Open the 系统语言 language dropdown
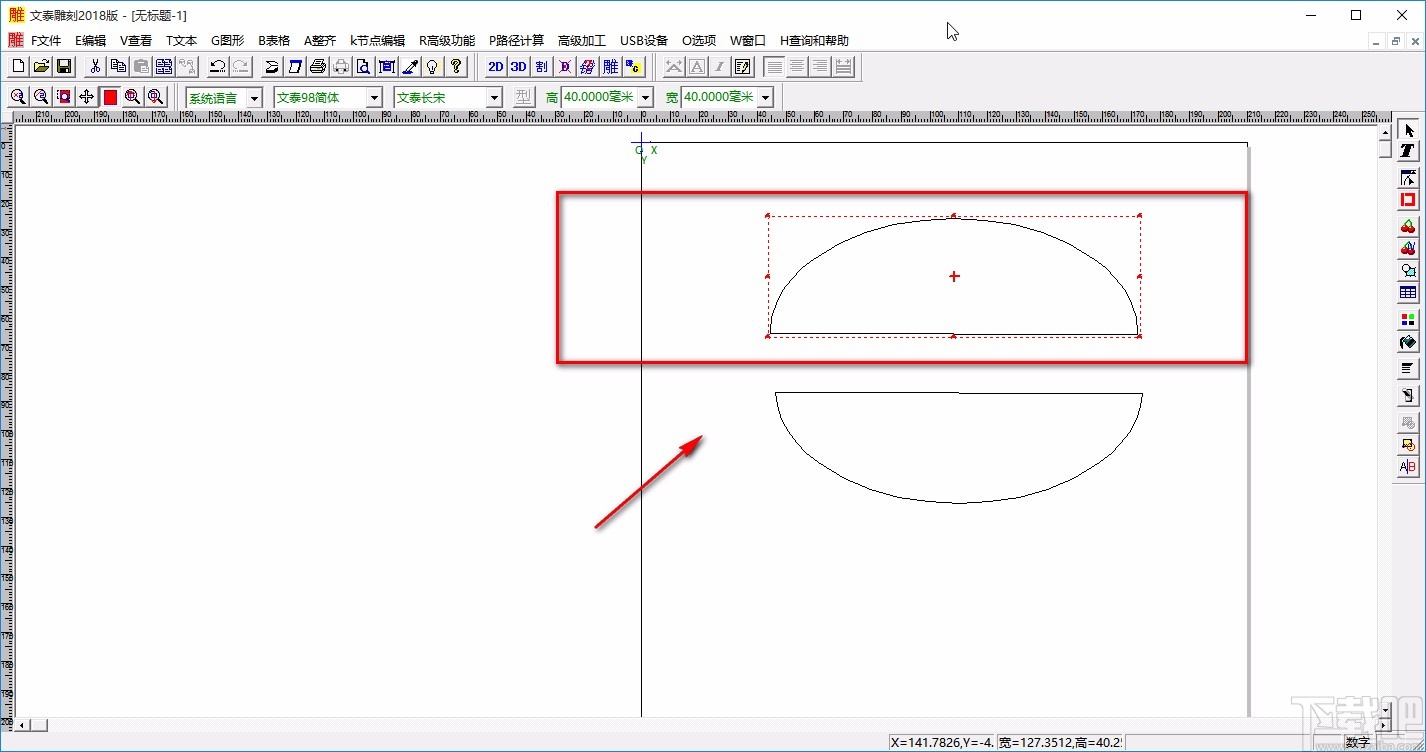The image size is (1426, 752). [x=254, y=97]
